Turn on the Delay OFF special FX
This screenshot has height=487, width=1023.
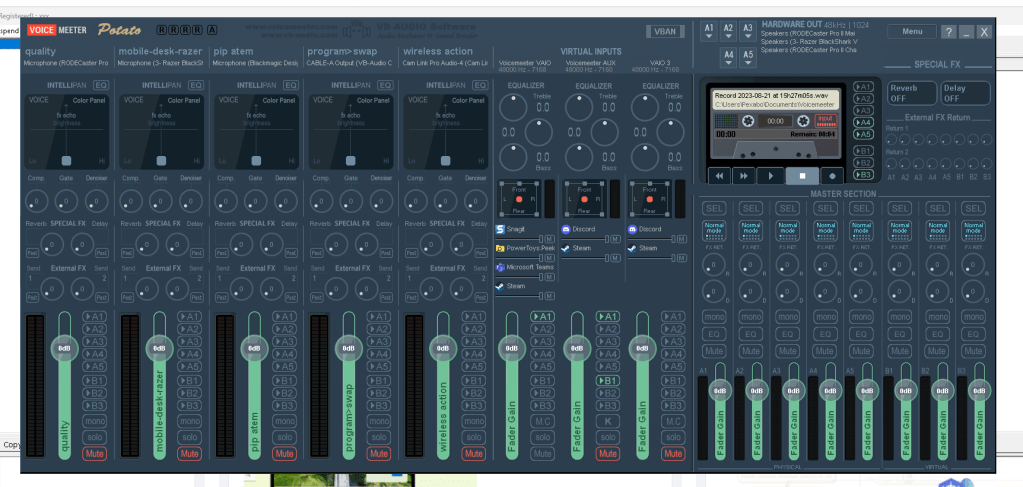[x=965, y=93]
